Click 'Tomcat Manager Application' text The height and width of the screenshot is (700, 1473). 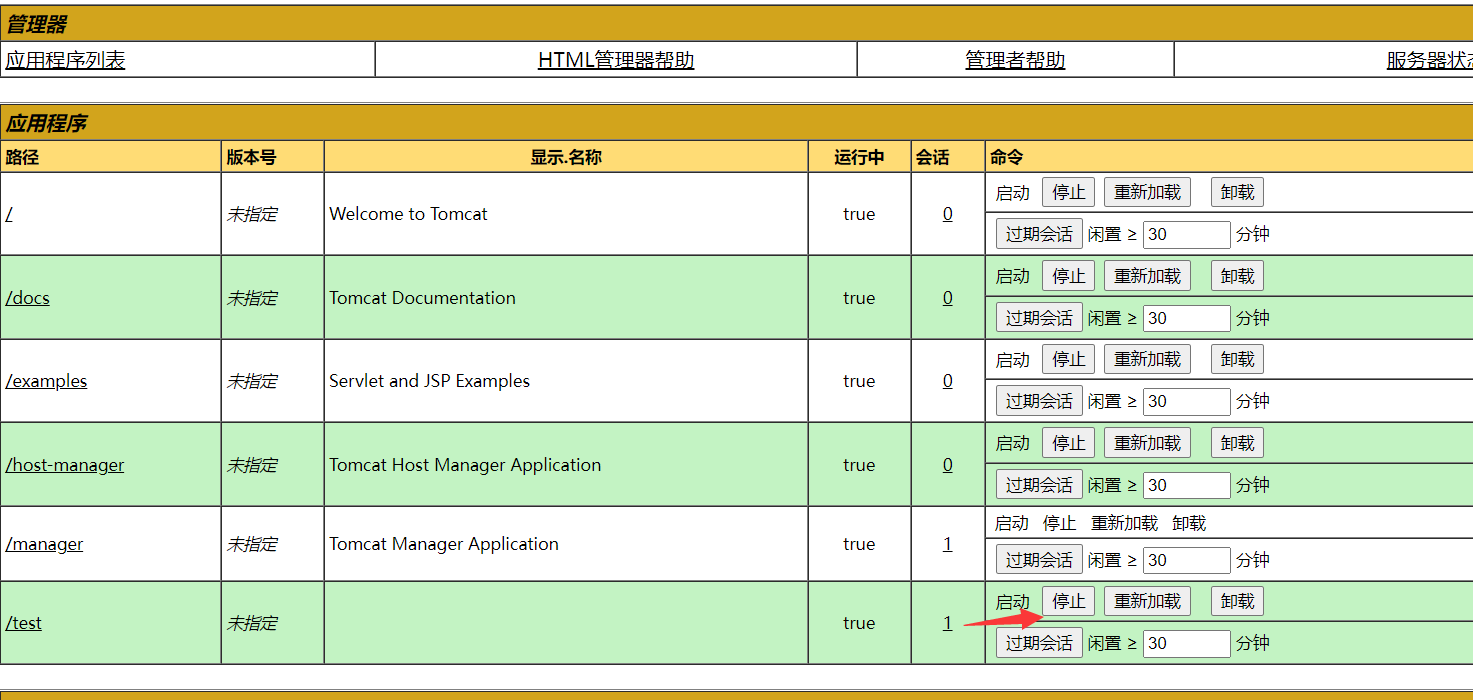pyautogui.click(x=444, y=544)
